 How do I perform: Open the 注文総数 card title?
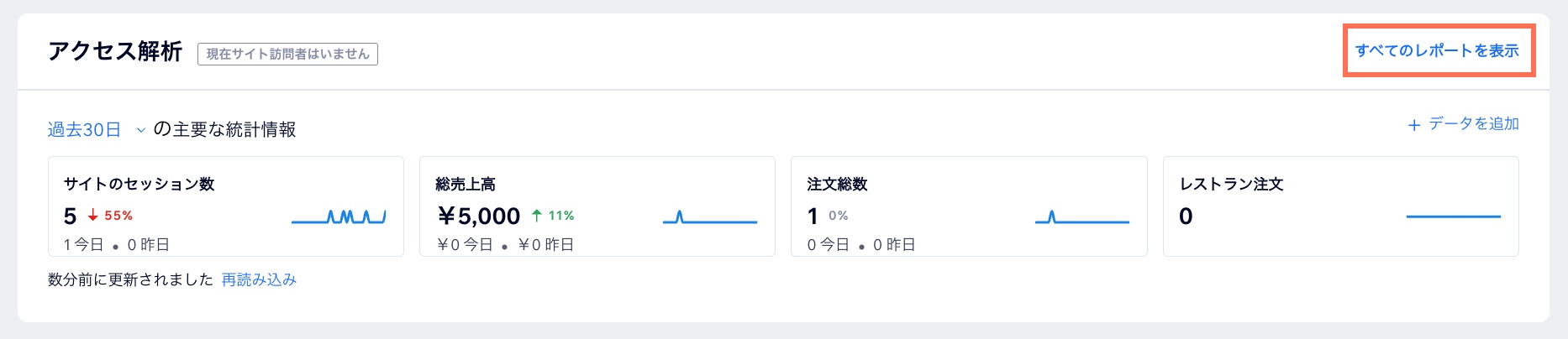pos(837,184)
